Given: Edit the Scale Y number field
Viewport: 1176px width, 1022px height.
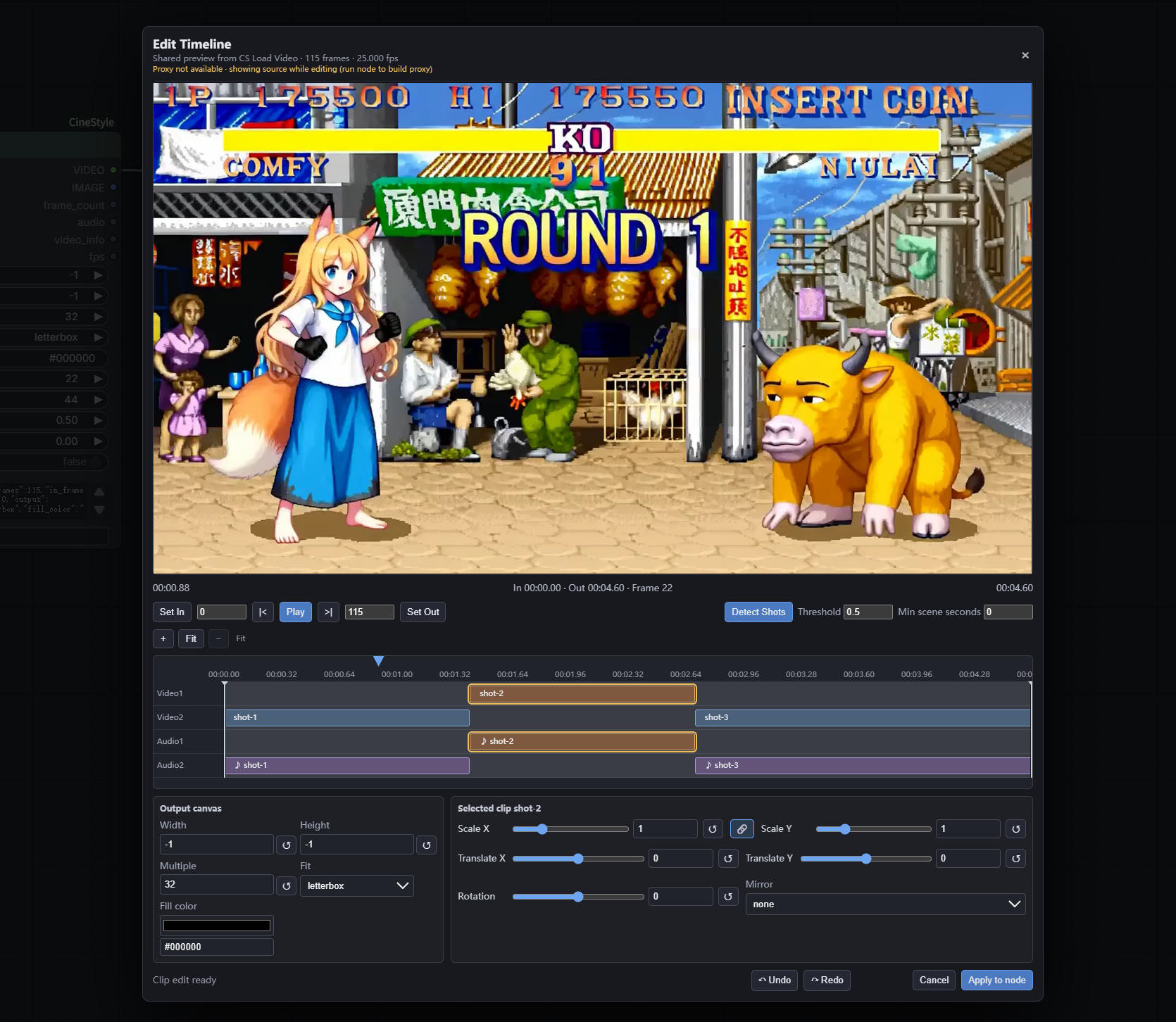Looking at the screenshot, I should tap(968, 829).
